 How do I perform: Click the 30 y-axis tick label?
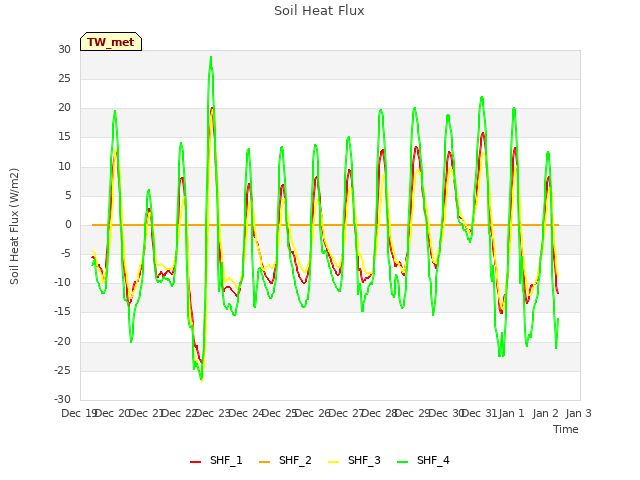[x=64, y=49]
